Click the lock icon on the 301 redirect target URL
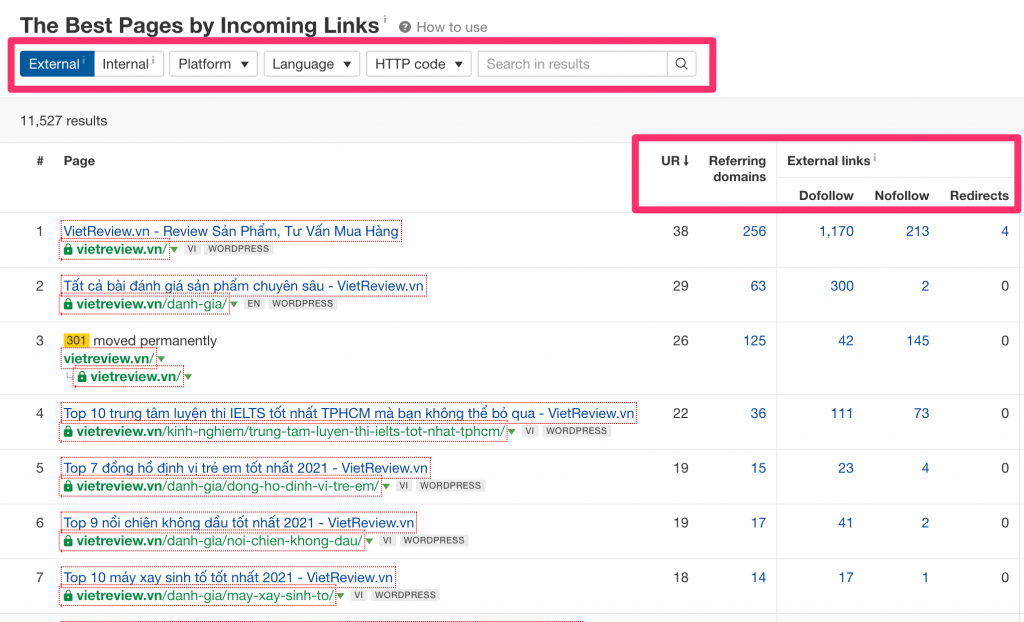Image resolution: width=1024 pixels, height=622 pixels. point(82,377)
